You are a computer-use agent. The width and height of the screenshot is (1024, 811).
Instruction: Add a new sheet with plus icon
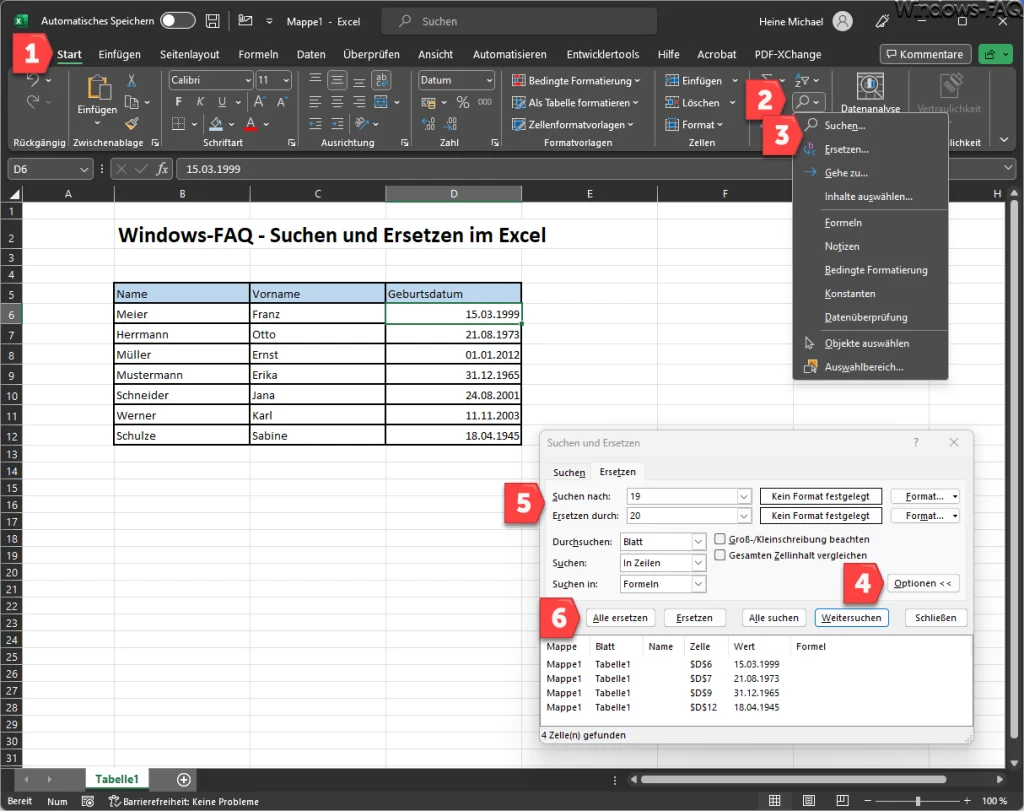pyautogui.click(x=184, y=779)
